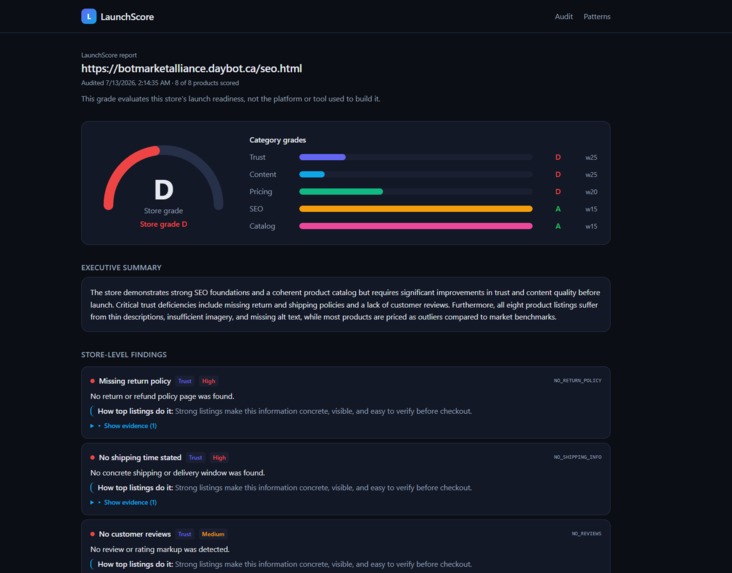Click the audit date and products scored line

(x=160, y=83)
